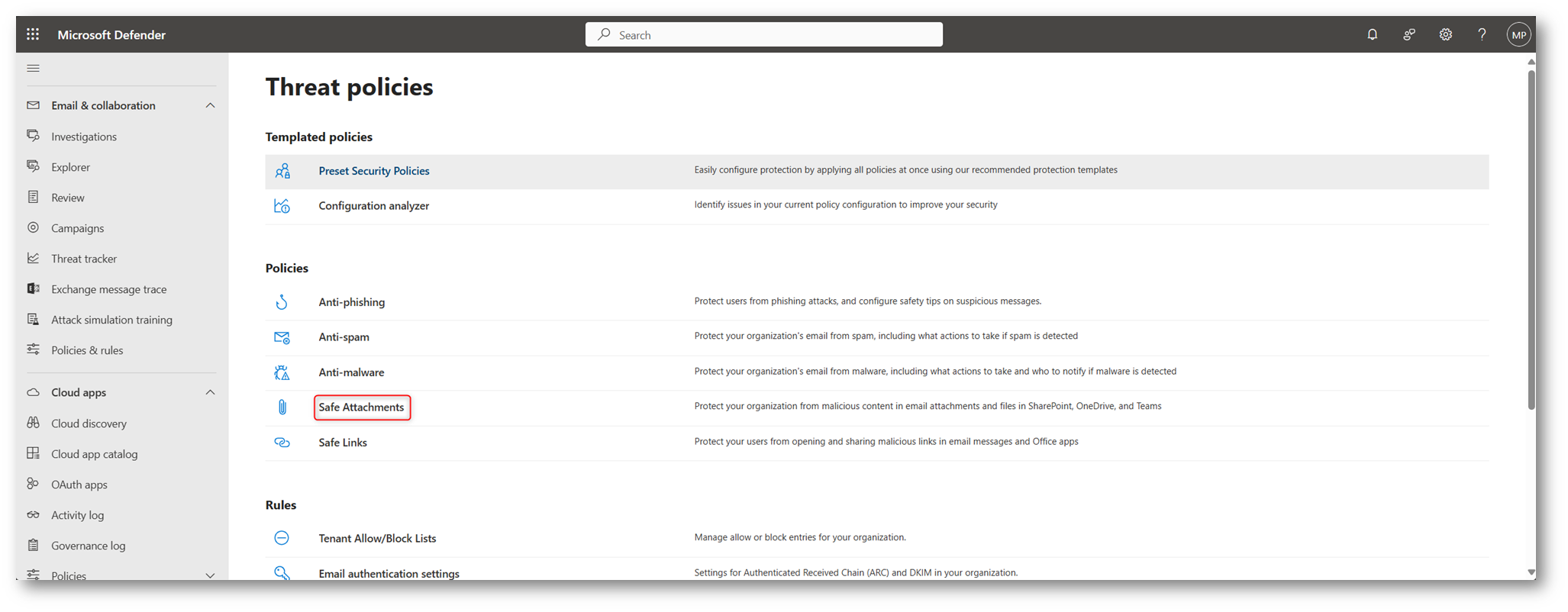Click the Email & collaboration envelope icon

(x=33, y=105)
